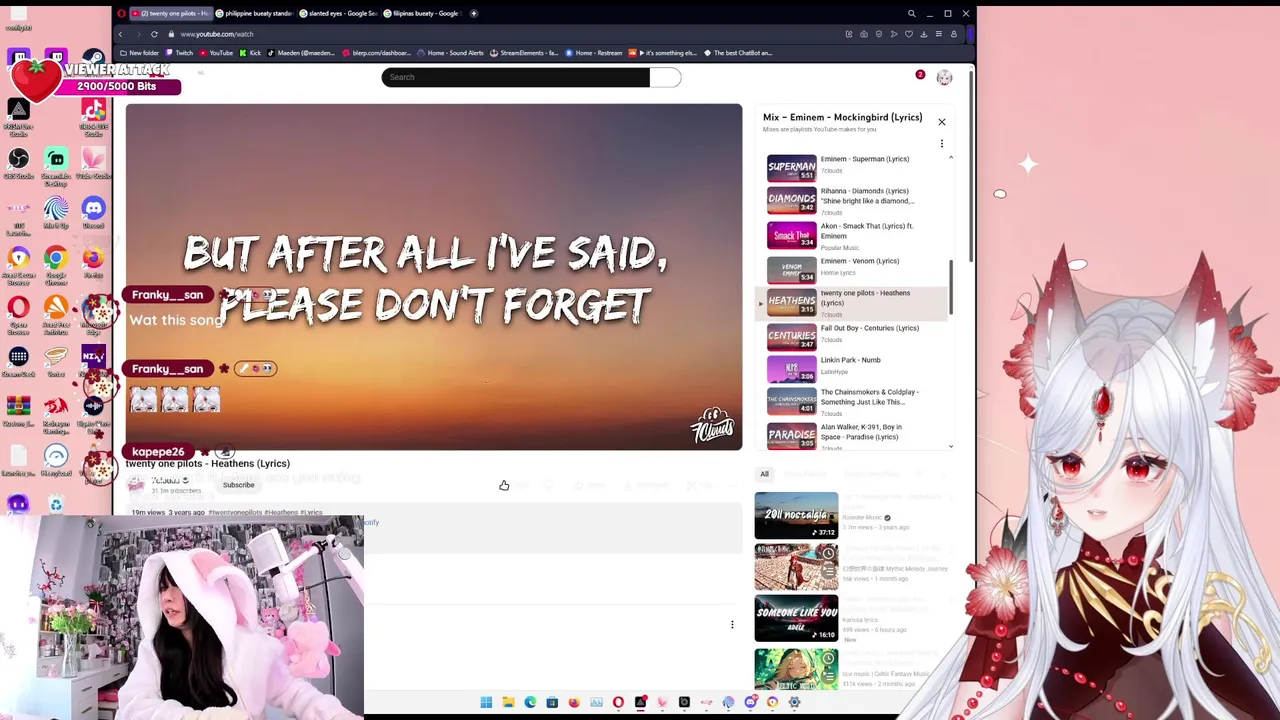This screenshot has height=720, width=1280.
Task: Open File Explorer from the taskbar
Action: (x=508, y=702)
